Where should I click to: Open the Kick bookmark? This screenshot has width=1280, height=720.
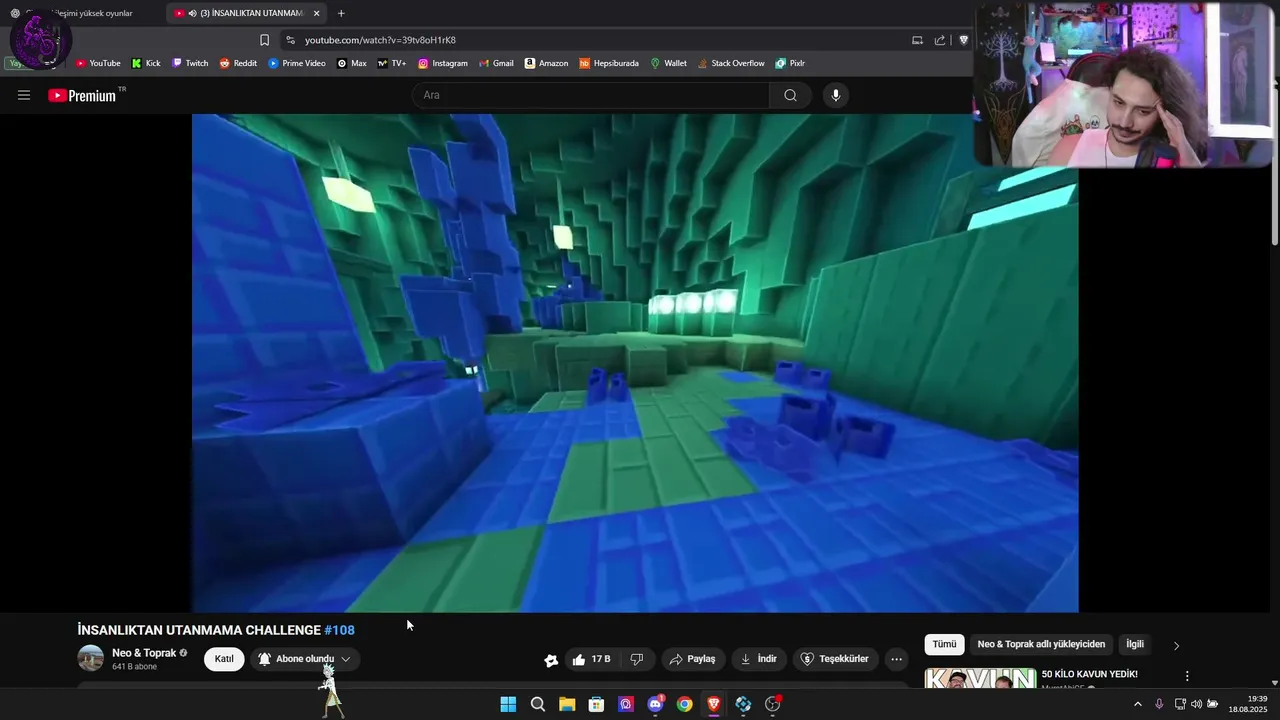146,63
